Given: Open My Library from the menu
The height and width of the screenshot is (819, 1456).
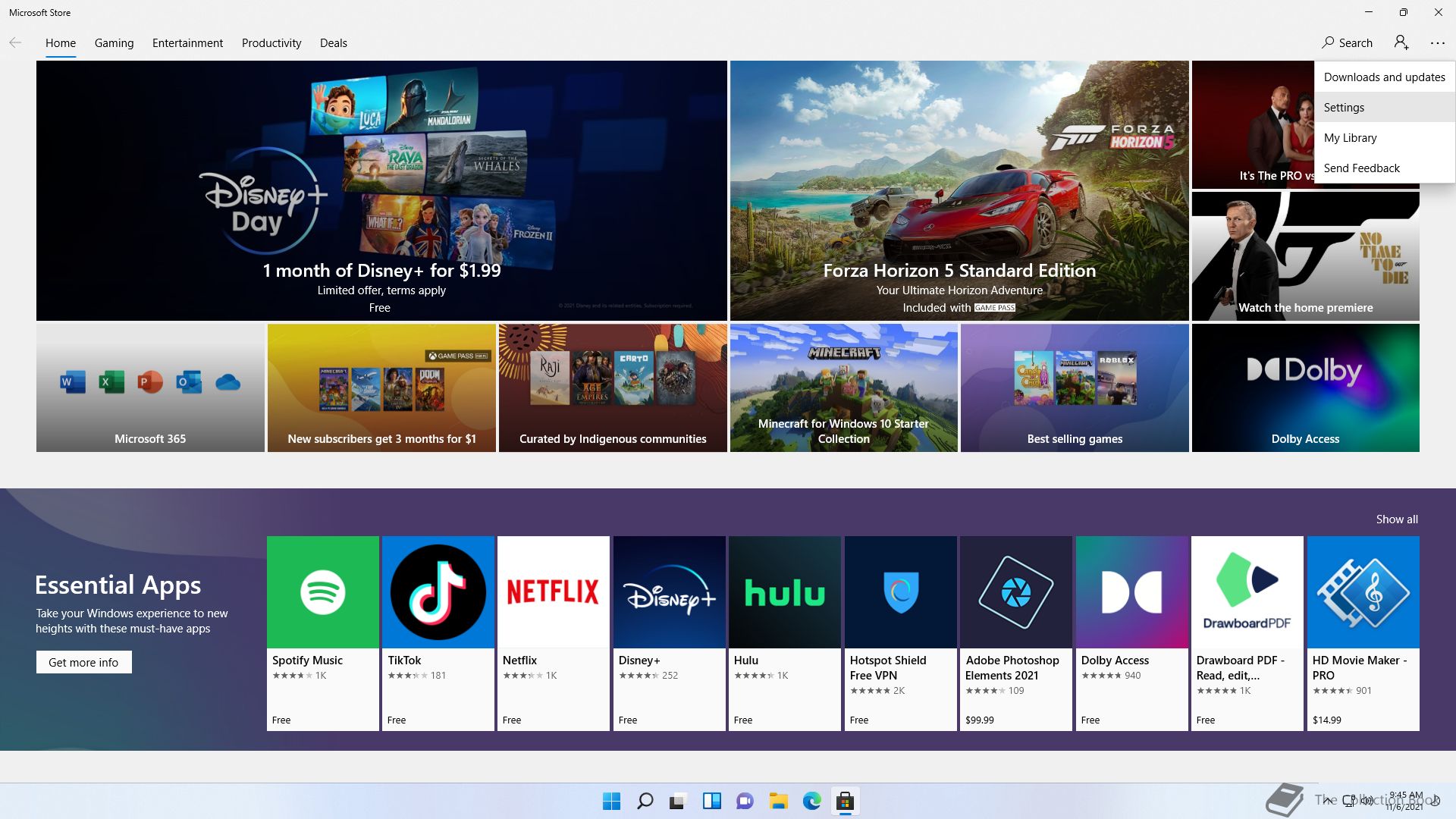Looking at the screenshot, I should tap(1384, 137).
